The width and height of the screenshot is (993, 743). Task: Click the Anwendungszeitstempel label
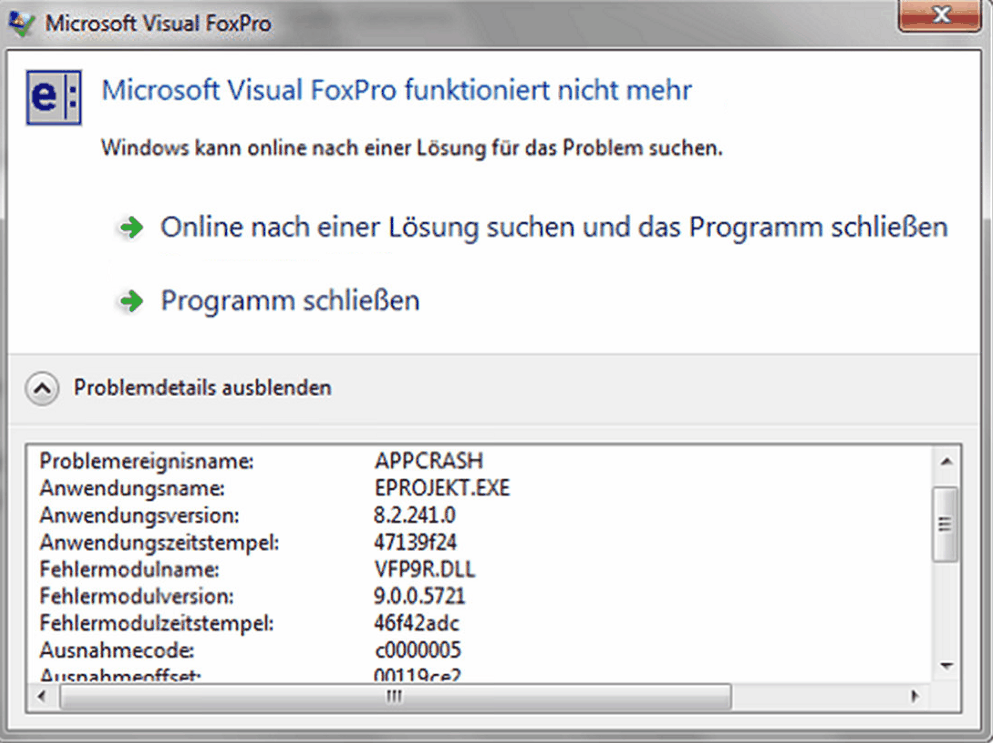(x=159, y=543)
